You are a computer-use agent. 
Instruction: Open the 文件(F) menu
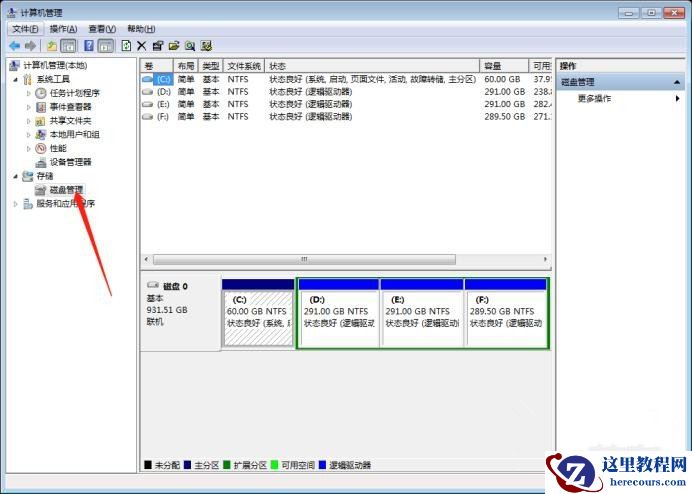click(x=25, y=29)
